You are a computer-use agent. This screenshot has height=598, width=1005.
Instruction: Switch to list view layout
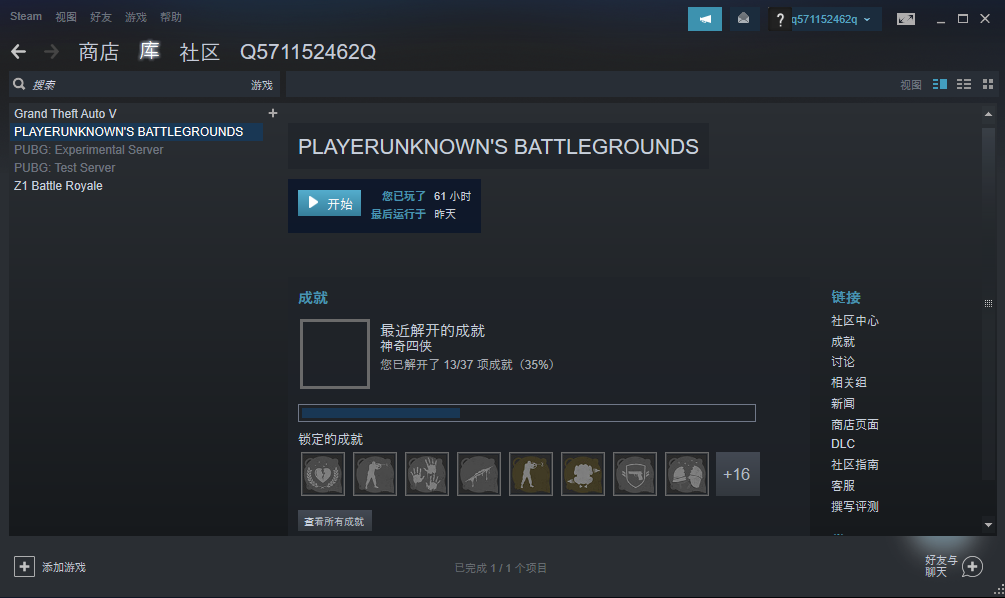click(964, 84)
